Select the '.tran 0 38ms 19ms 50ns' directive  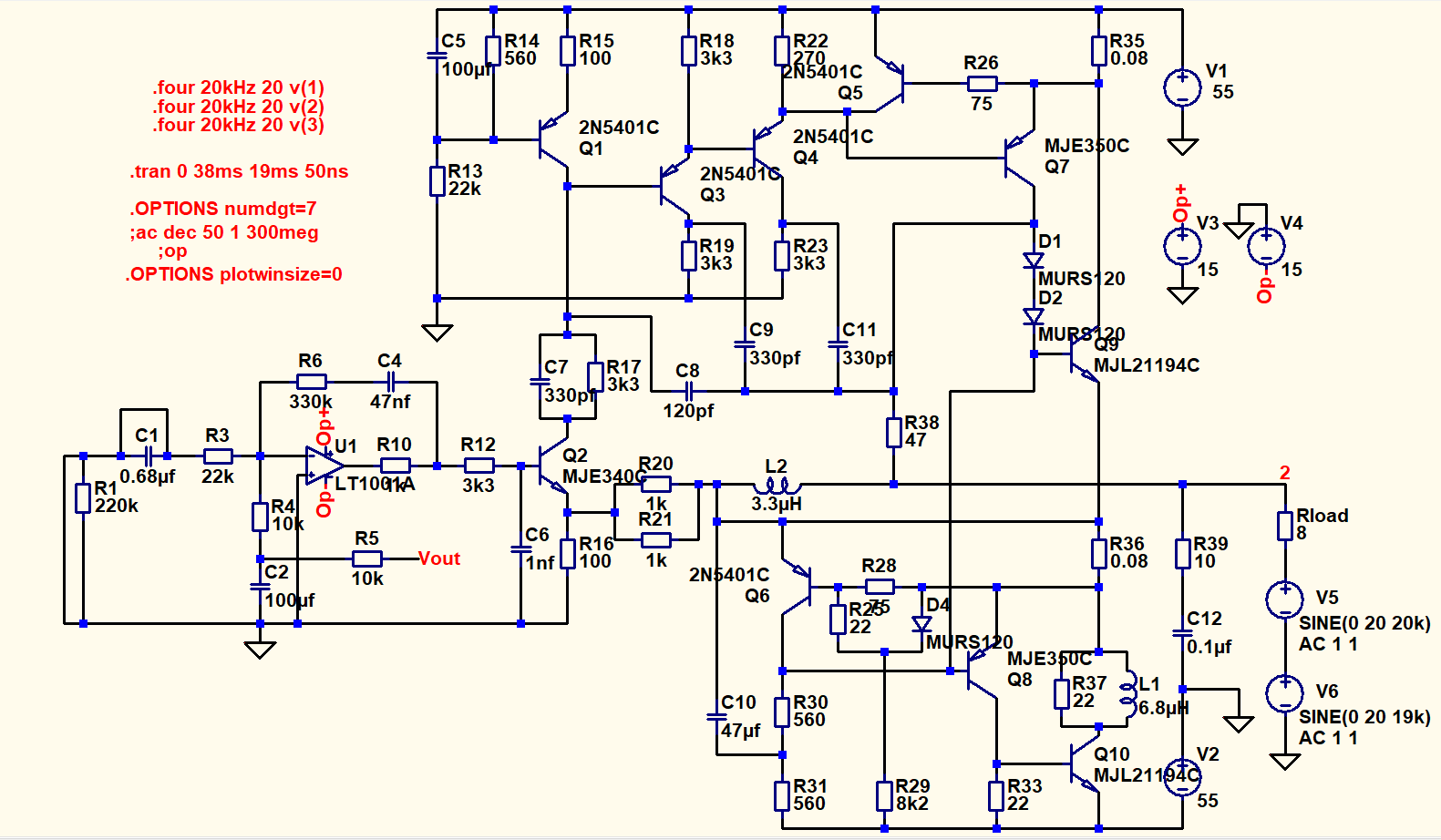(x=239, y=171)
